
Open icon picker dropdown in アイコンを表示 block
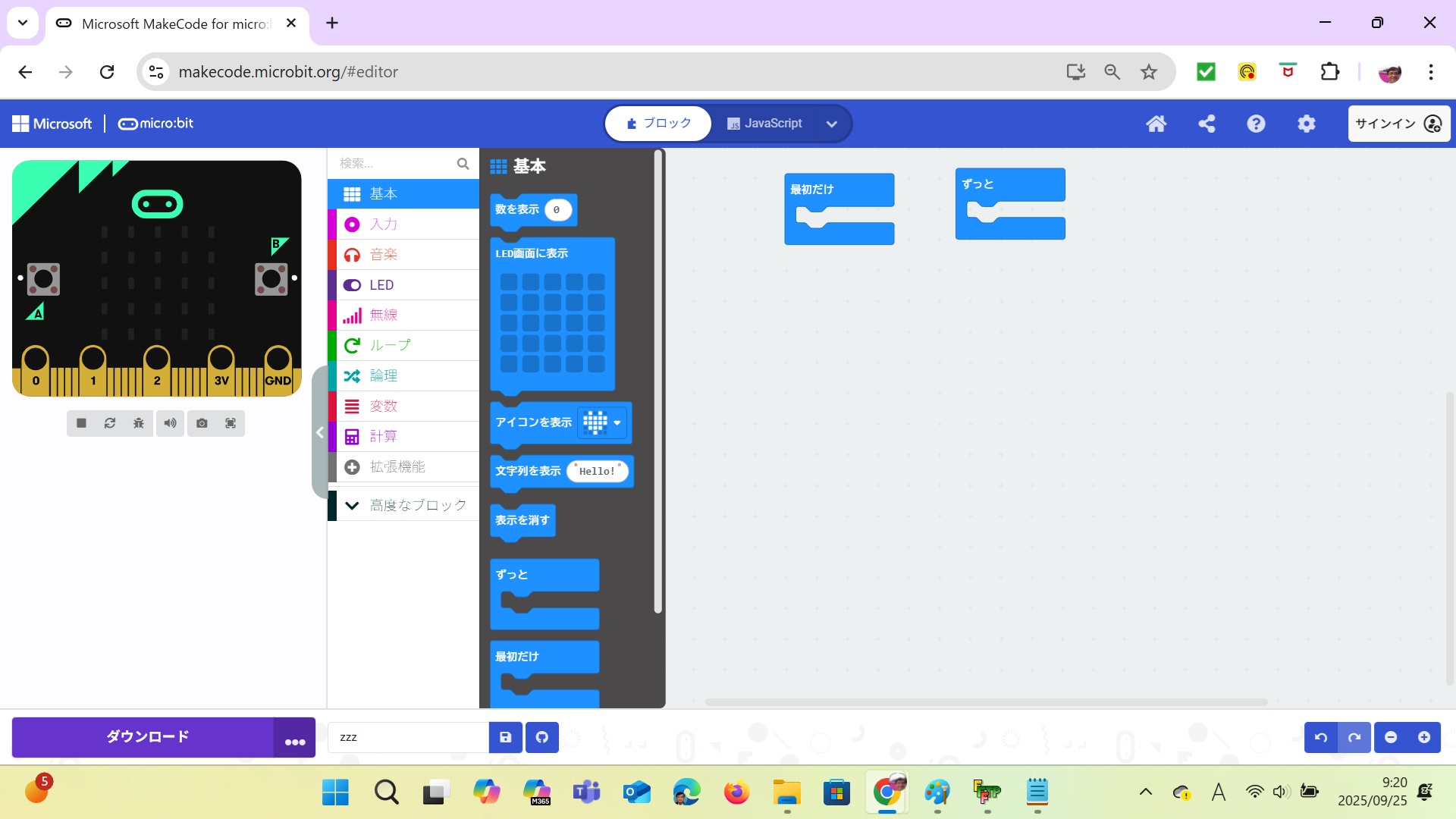[617, 422]
